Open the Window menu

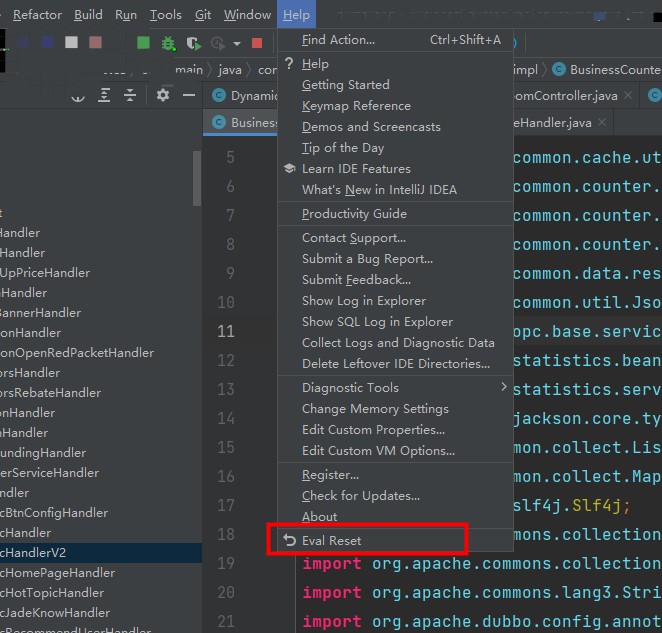pyautogui.click(x=247, y=15)
